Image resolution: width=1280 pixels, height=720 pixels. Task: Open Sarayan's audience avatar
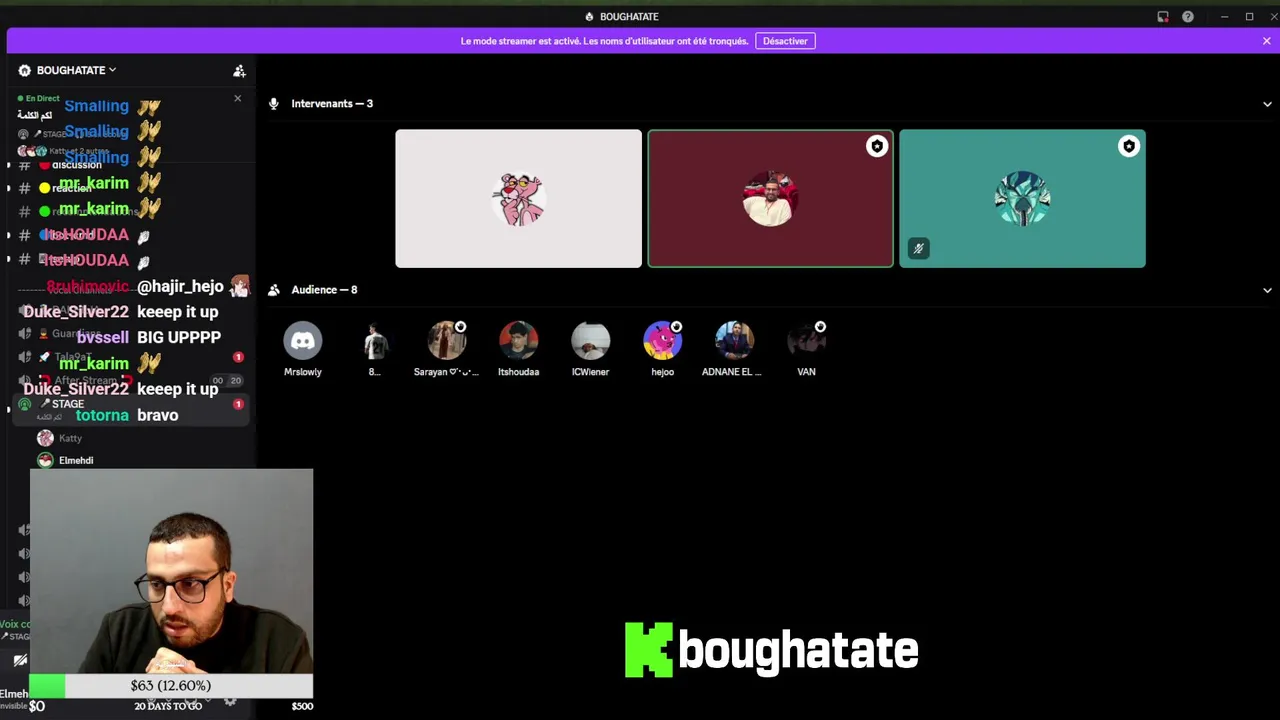pyautogui.click(x=446, y=341)
